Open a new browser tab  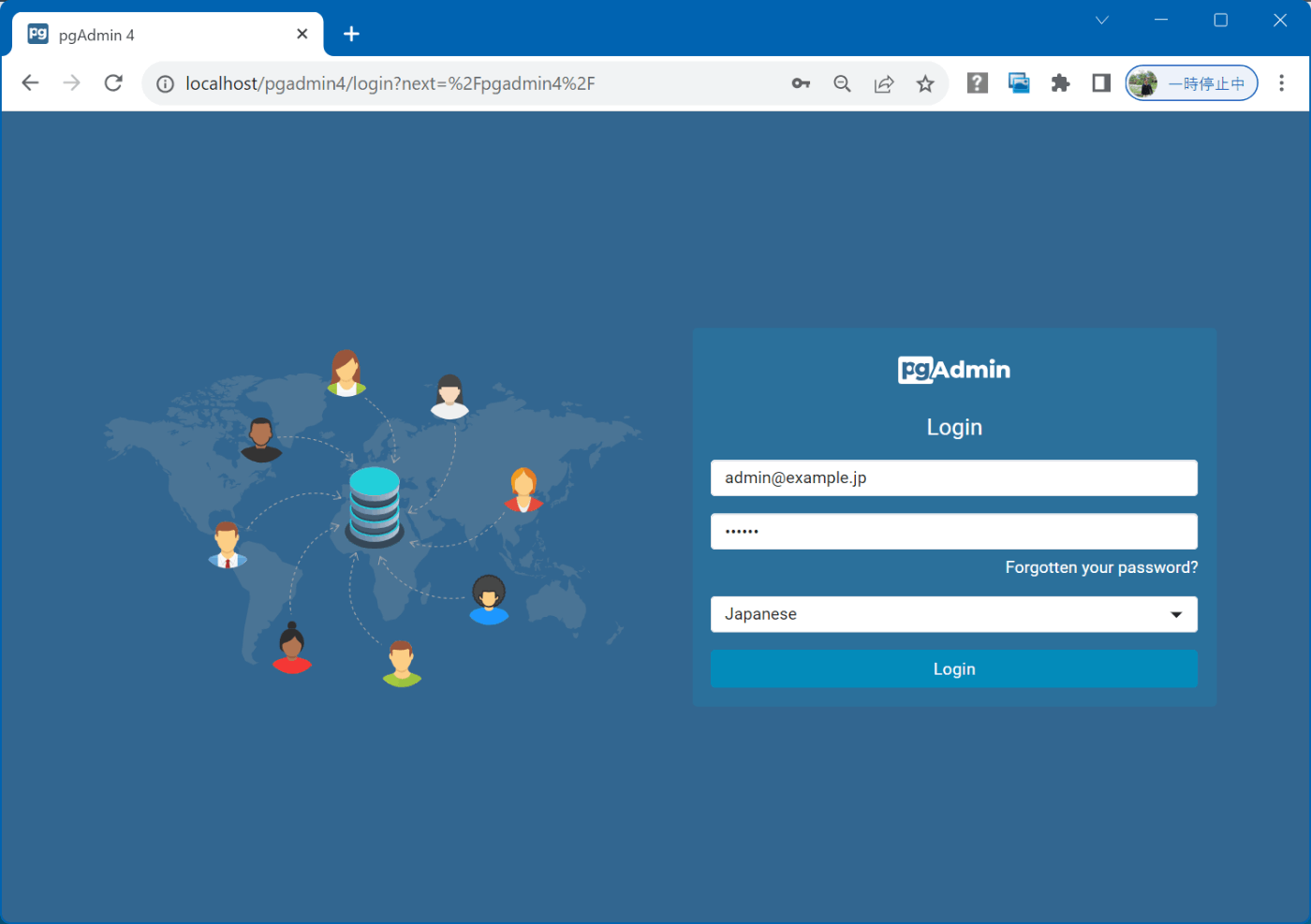(351, 34)
